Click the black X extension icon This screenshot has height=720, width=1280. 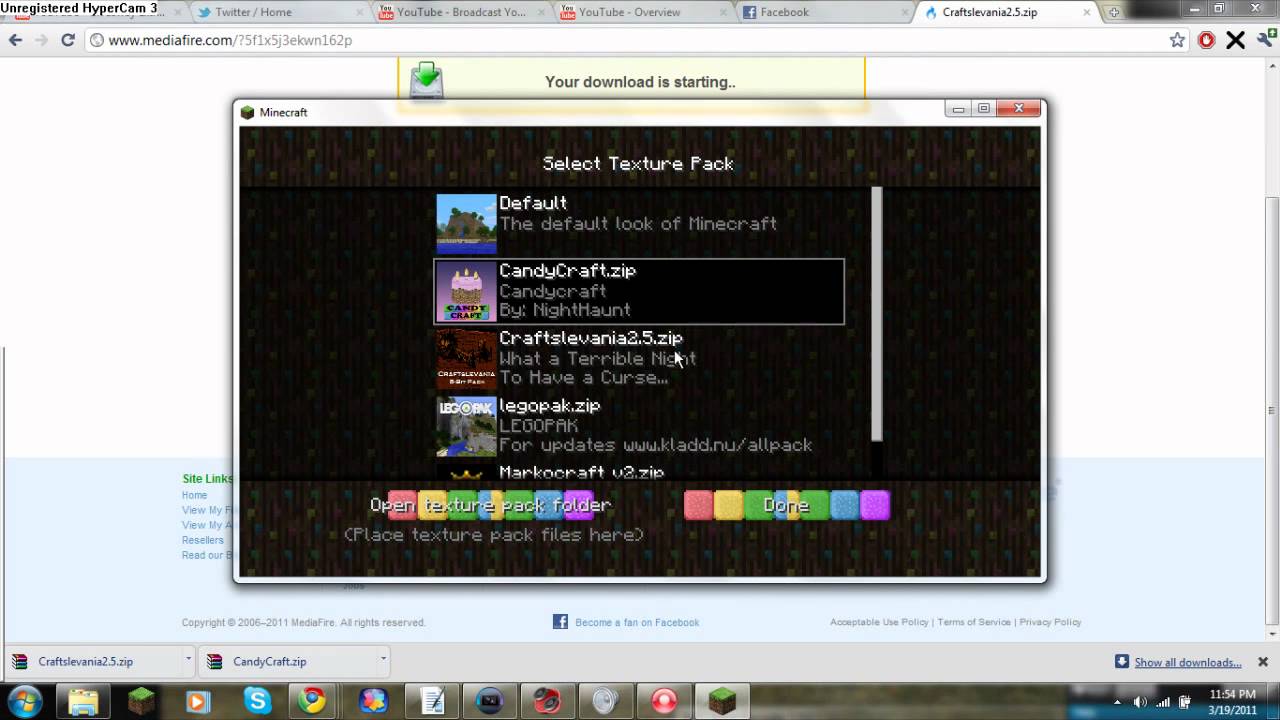1235,40
